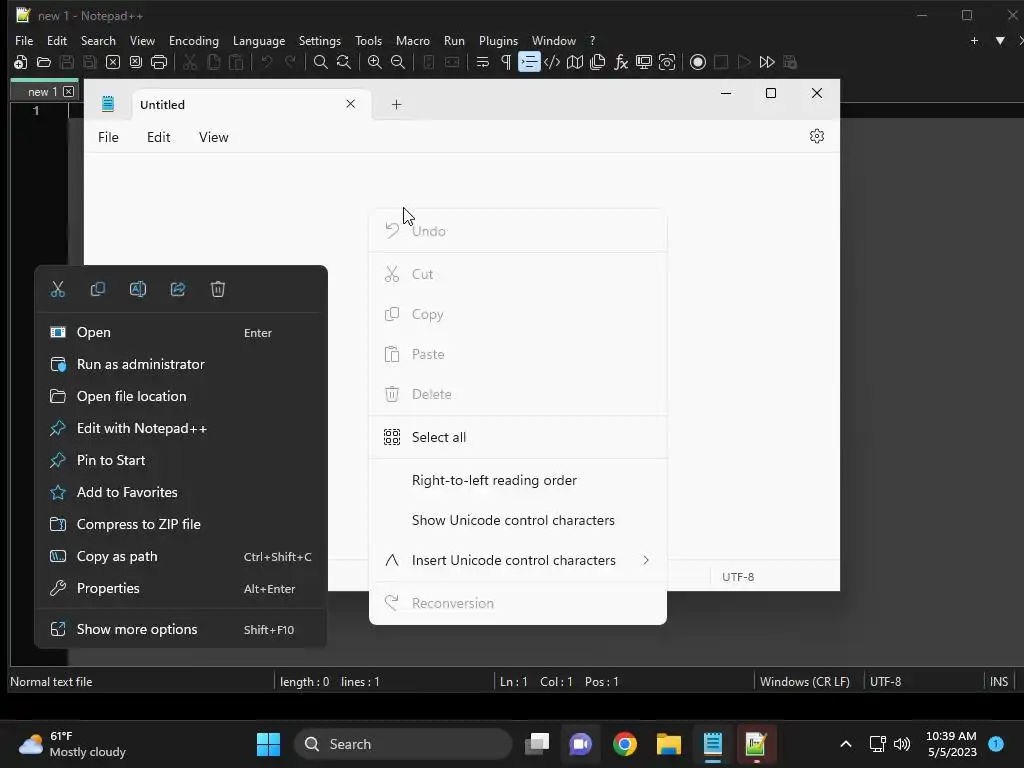
Task: Toggle the highlighted indent guide toolbar button
Action: 529,62
